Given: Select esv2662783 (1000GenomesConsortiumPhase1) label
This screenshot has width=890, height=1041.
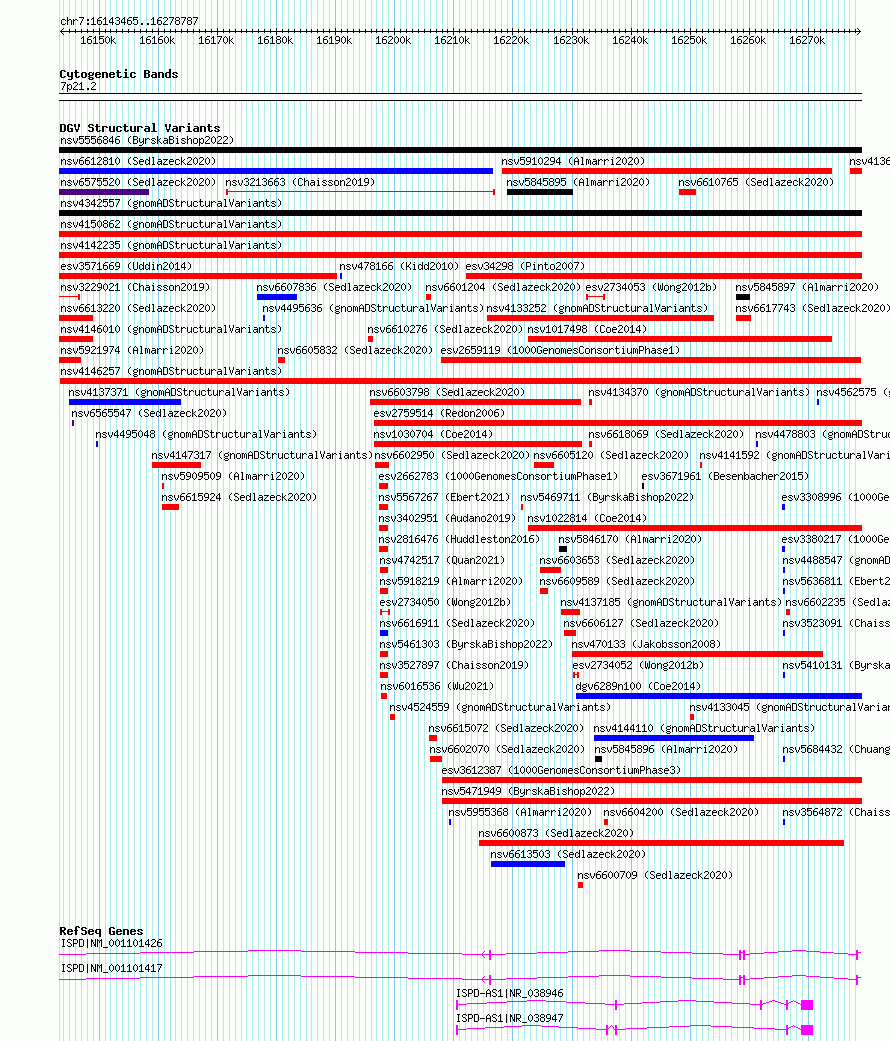Looking at the screenshot, I should pyautogui.click(x=498, y=477).
